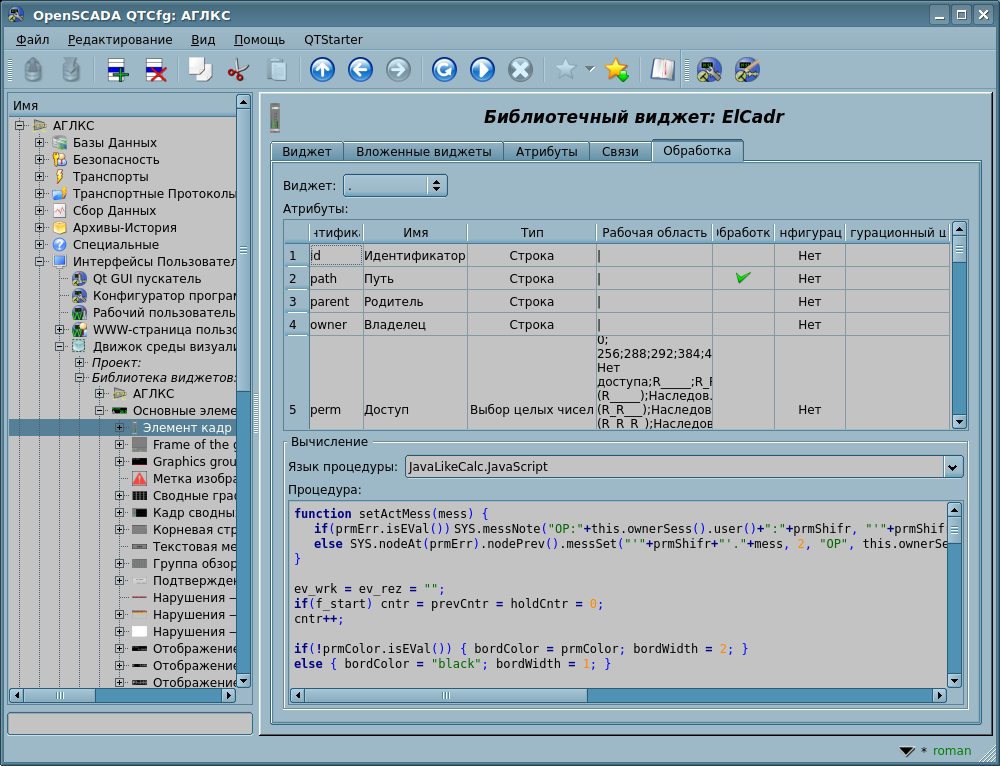Switch to the Атрибуты tab
1000x766 pixels.
[x=546, y=152]
